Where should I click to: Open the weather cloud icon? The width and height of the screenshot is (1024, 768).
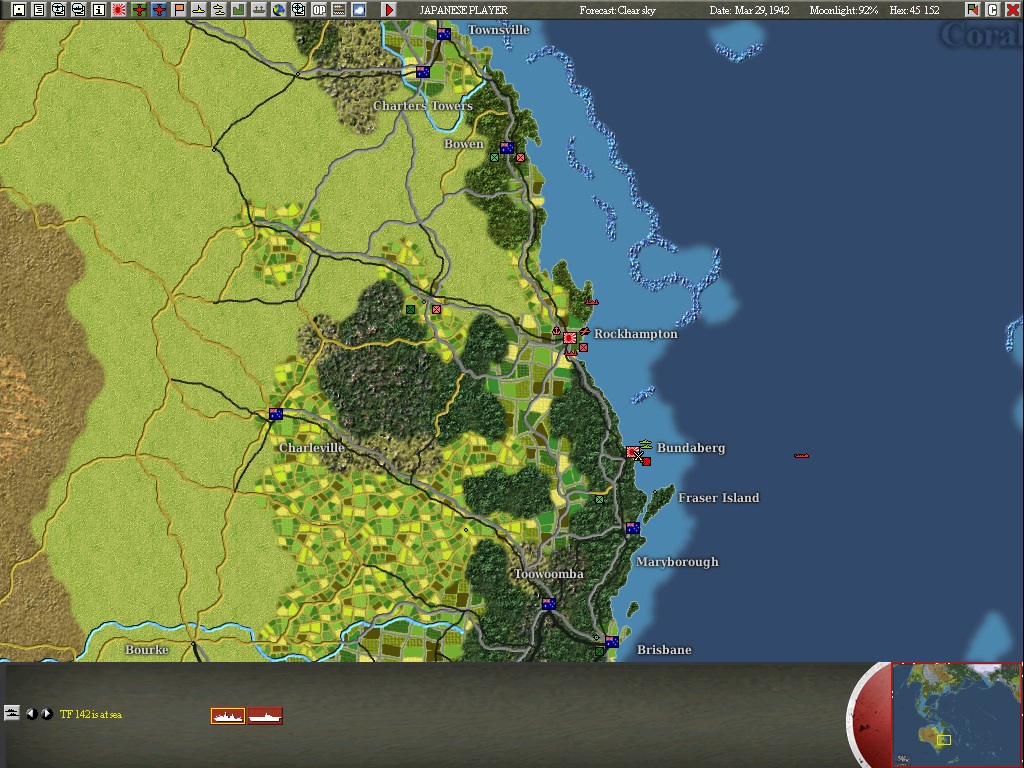359,9
